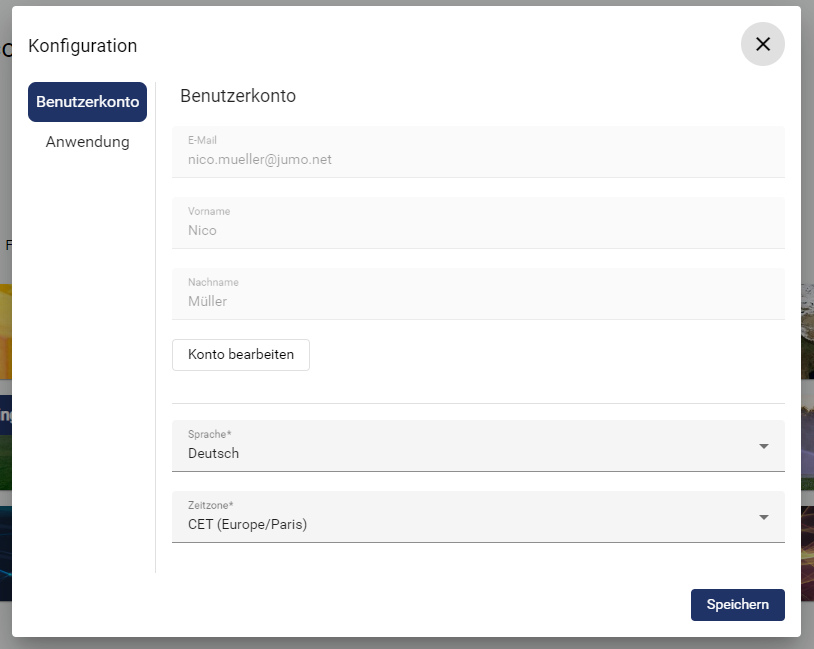Screen dimensions: 814x649
Task: Click the Konfiguration dialog title
Action: [x=83, y=46]
